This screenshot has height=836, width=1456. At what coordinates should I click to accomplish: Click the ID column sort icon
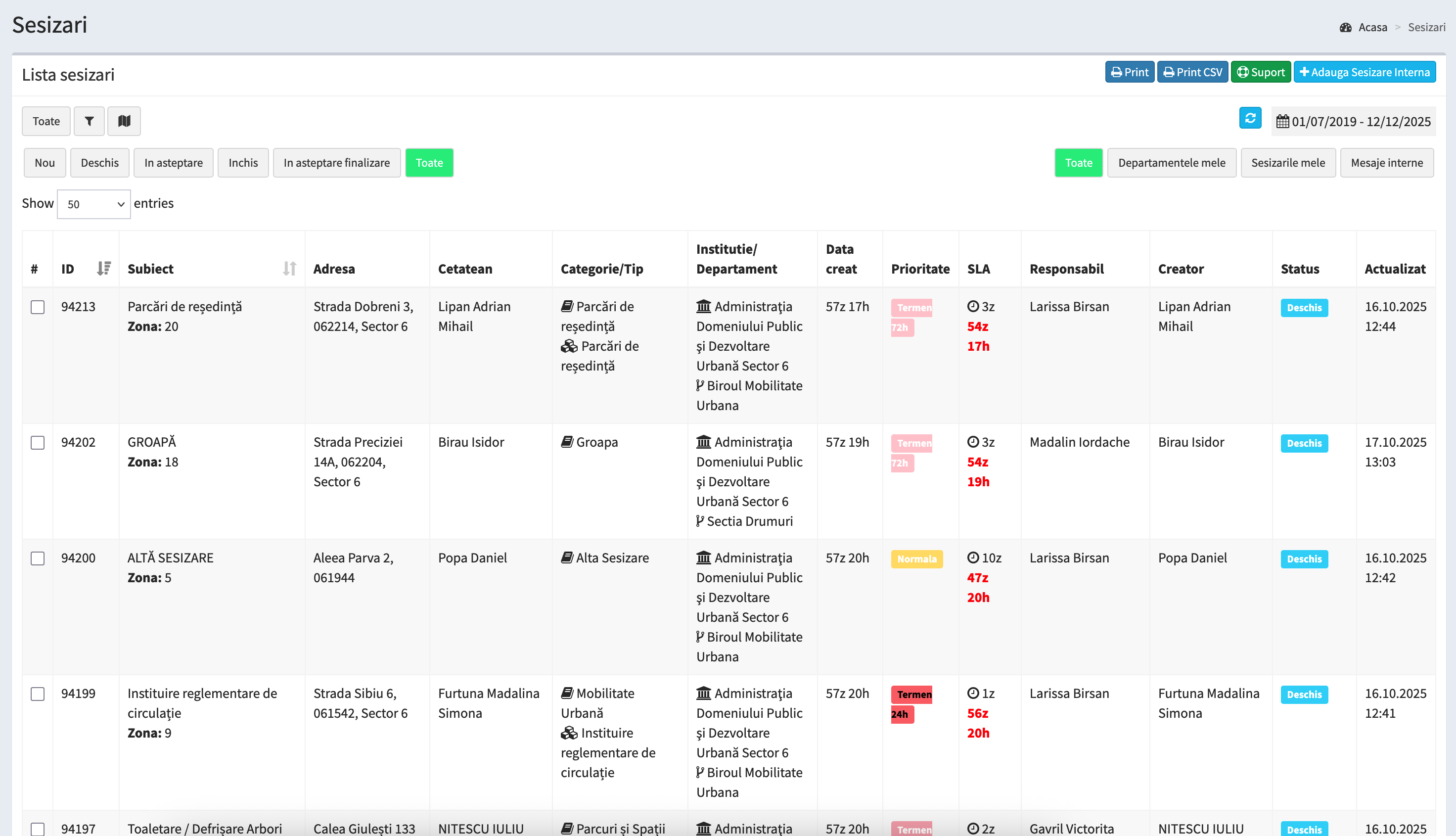point(103,268)
